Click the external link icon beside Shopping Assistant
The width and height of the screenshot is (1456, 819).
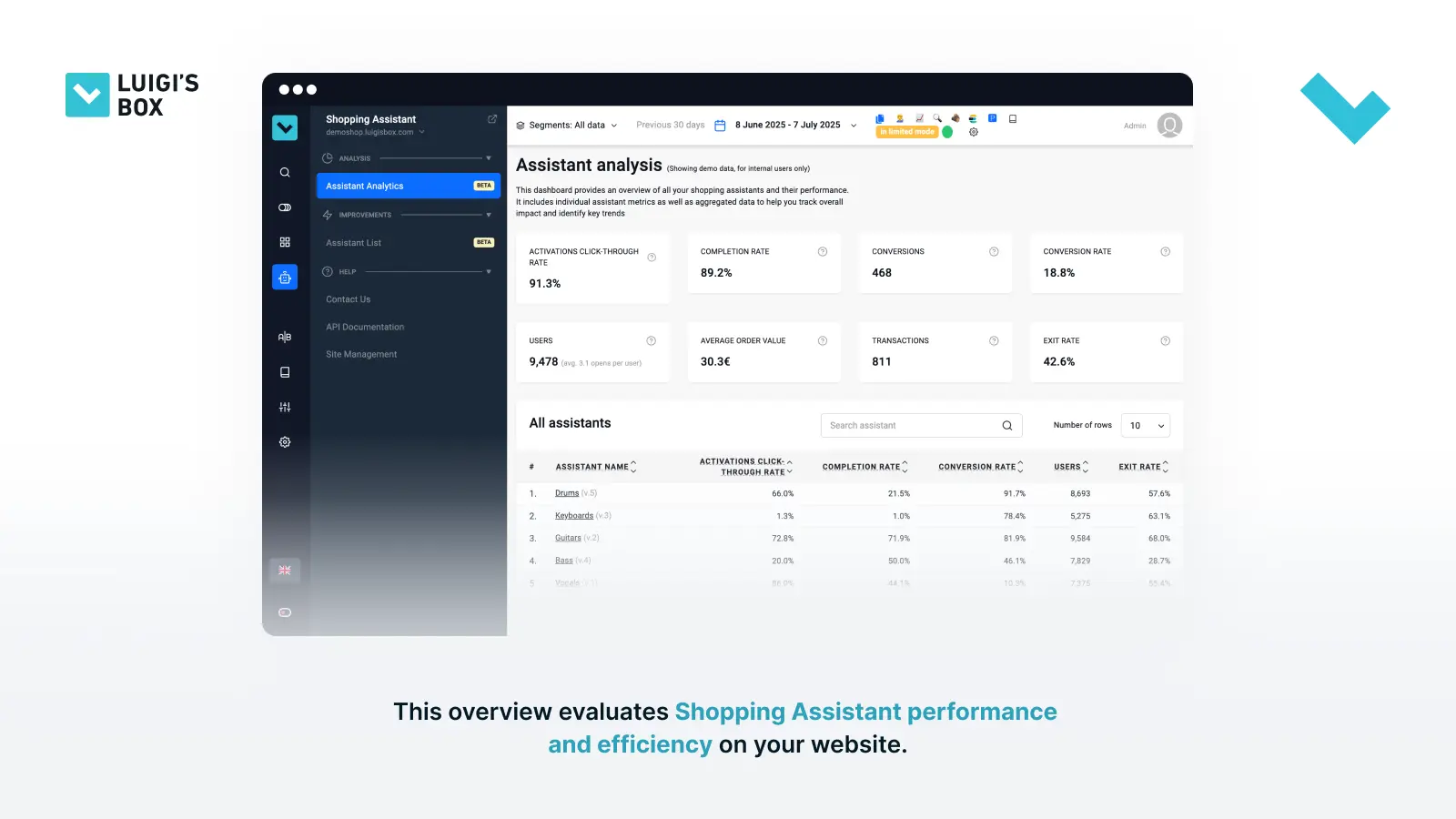click(x=492, y=119)
